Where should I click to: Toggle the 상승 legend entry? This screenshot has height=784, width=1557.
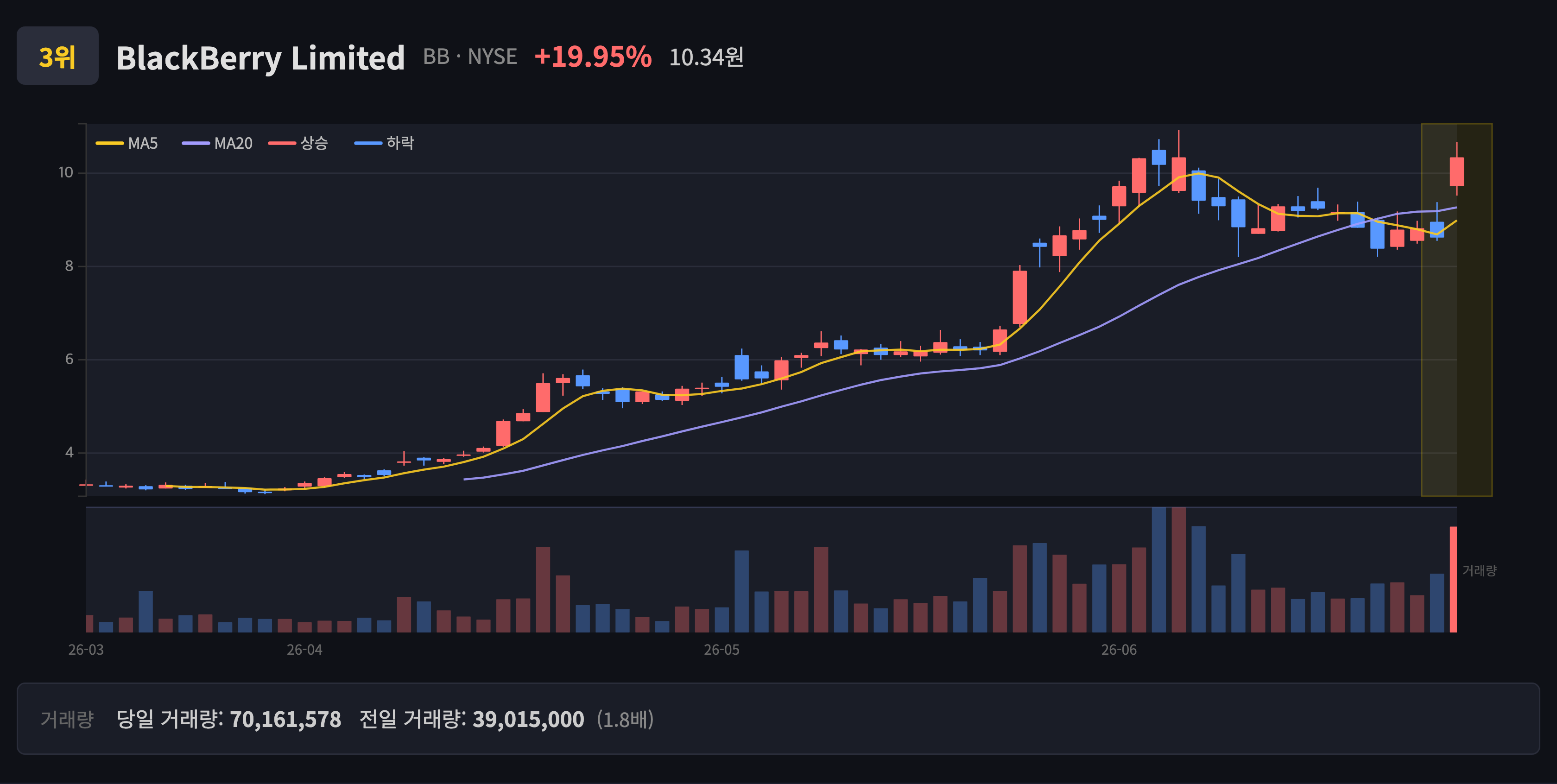pyautogui.click(x=298, y=143)
